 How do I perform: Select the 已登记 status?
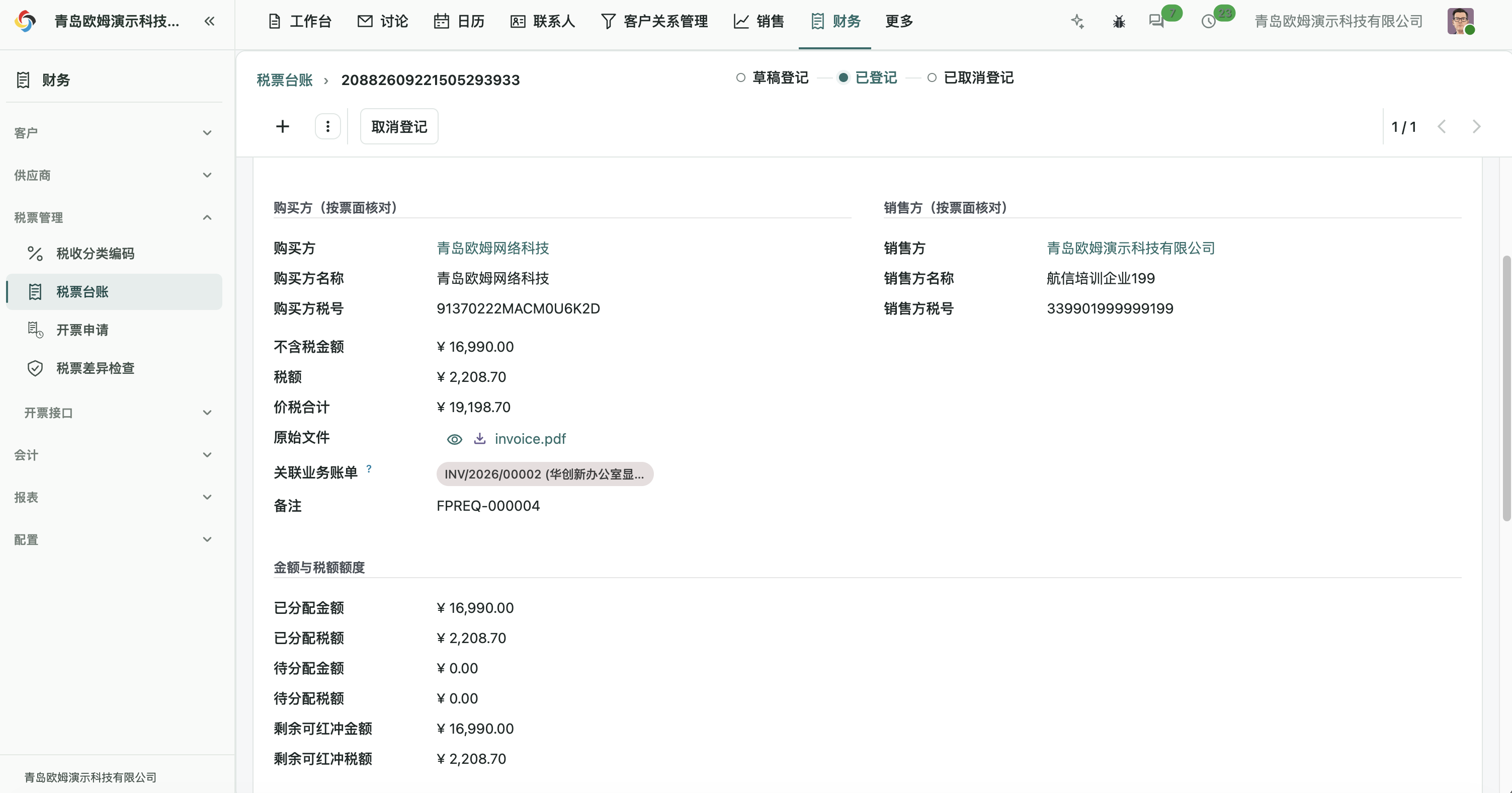[868, 77]
